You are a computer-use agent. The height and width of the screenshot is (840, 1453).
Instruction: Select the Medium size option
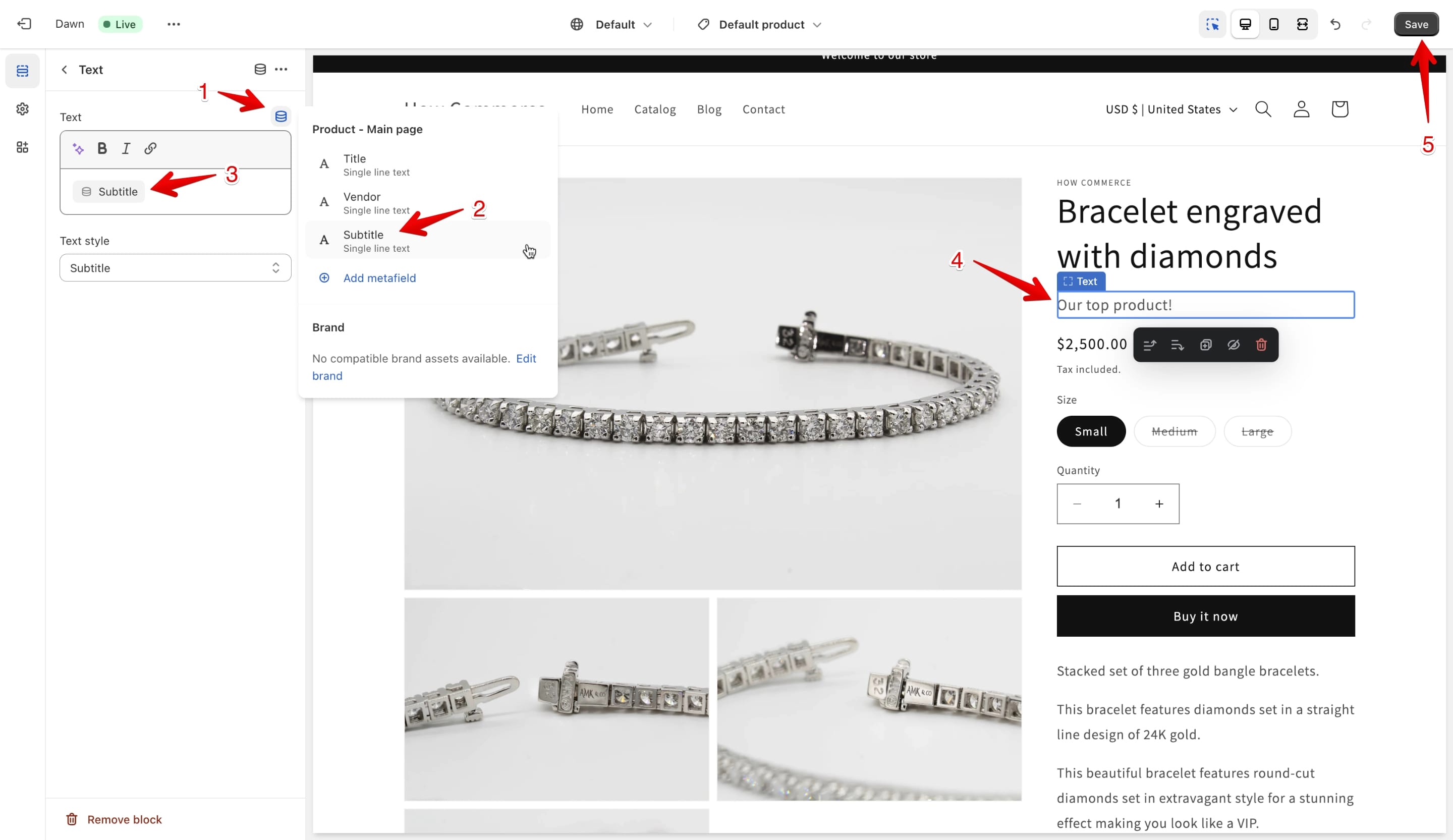pyautogui.click(x=1175, y=431)
